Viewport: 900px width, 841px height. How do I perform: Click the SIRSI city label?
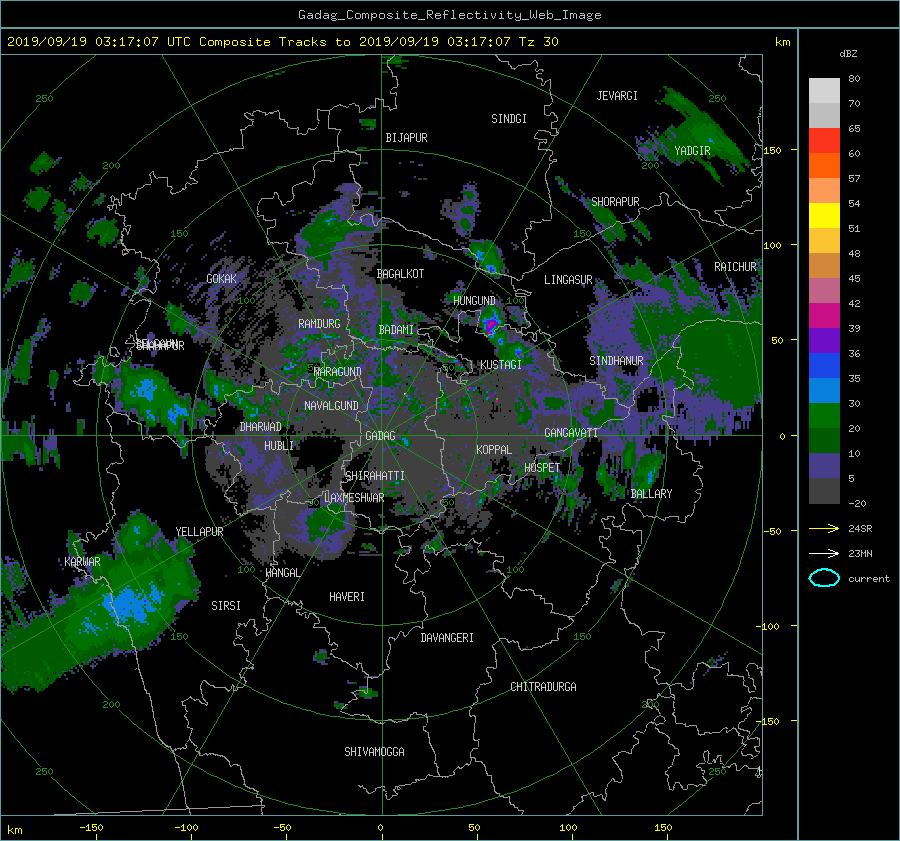tap(226, 606)
